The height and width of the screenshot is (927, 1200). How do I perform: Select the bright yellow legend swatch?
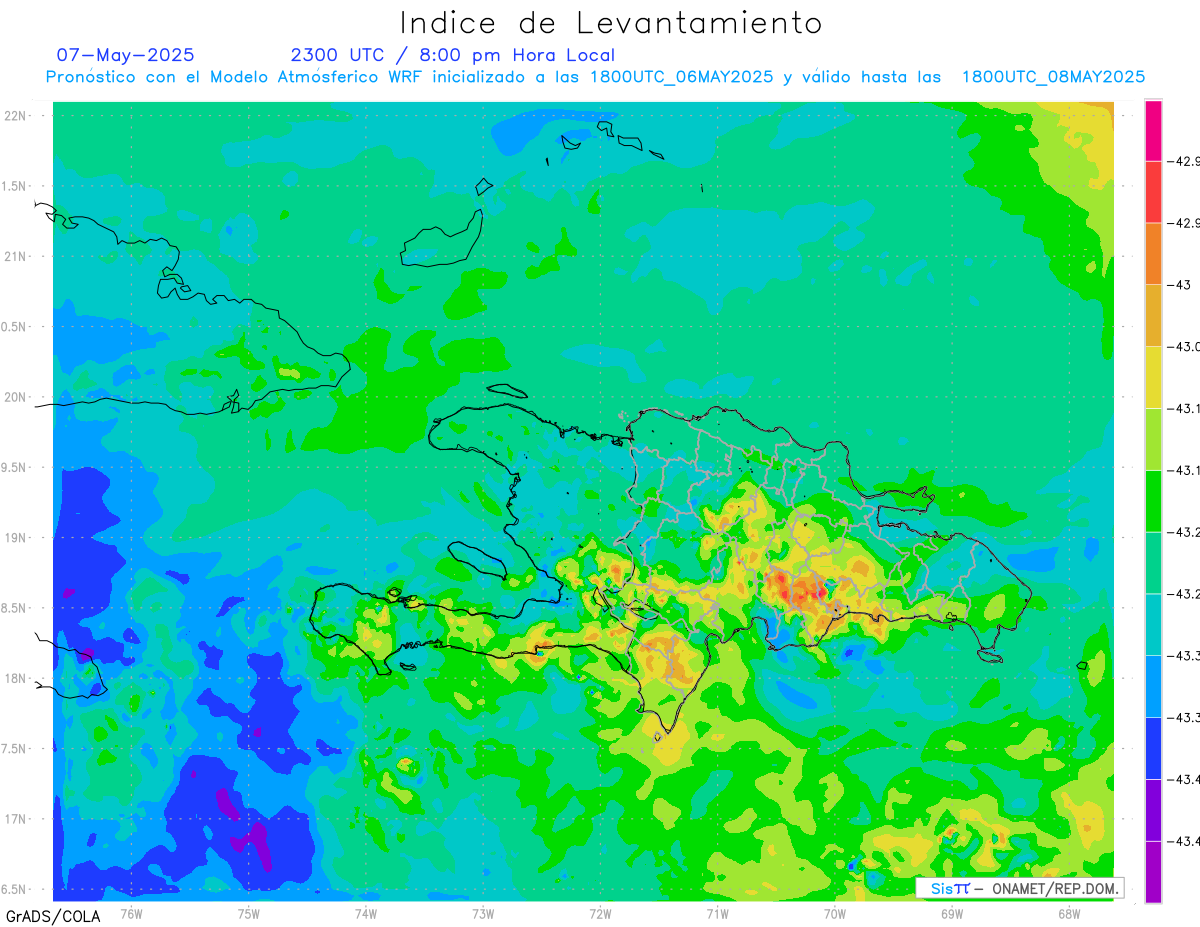[1153, 377]
